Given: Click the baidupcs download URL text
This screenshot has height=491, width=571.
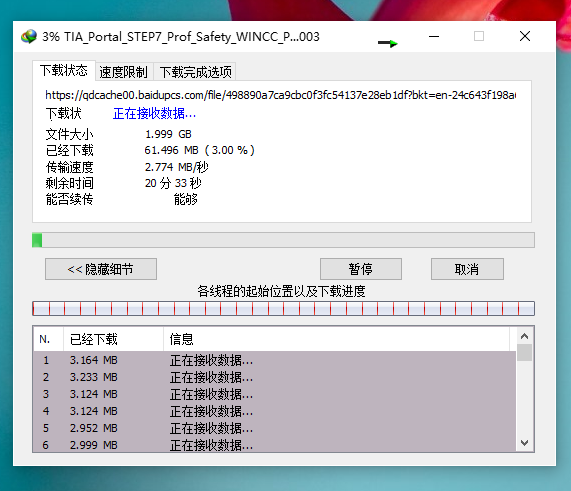Looking at the screenshot, I should 280,95.
